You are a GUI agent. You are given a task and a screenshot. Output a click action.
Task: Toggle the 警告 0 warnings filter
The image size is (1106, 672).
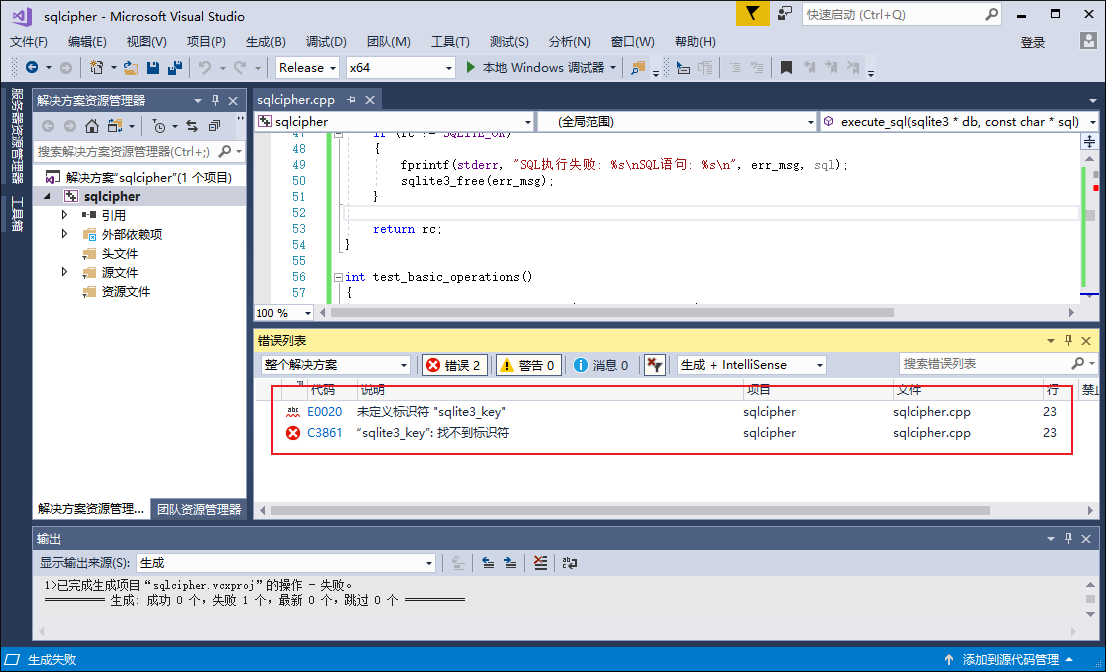coord(528,365)
